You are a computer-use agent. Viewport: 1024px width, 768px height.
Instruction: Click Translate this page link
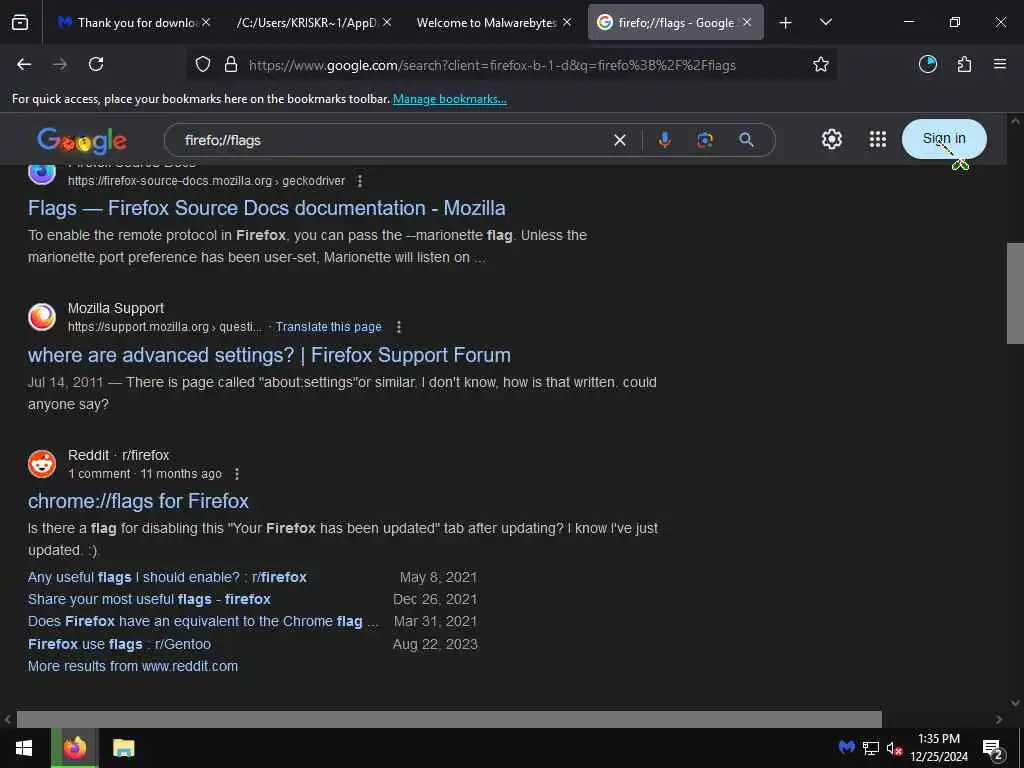pyautogui.click(x=328, y=327)
